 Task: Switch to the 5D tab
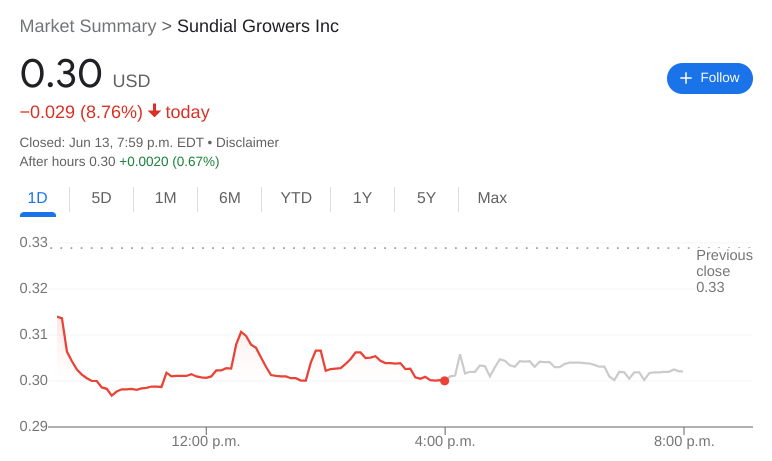click(101, 198)
